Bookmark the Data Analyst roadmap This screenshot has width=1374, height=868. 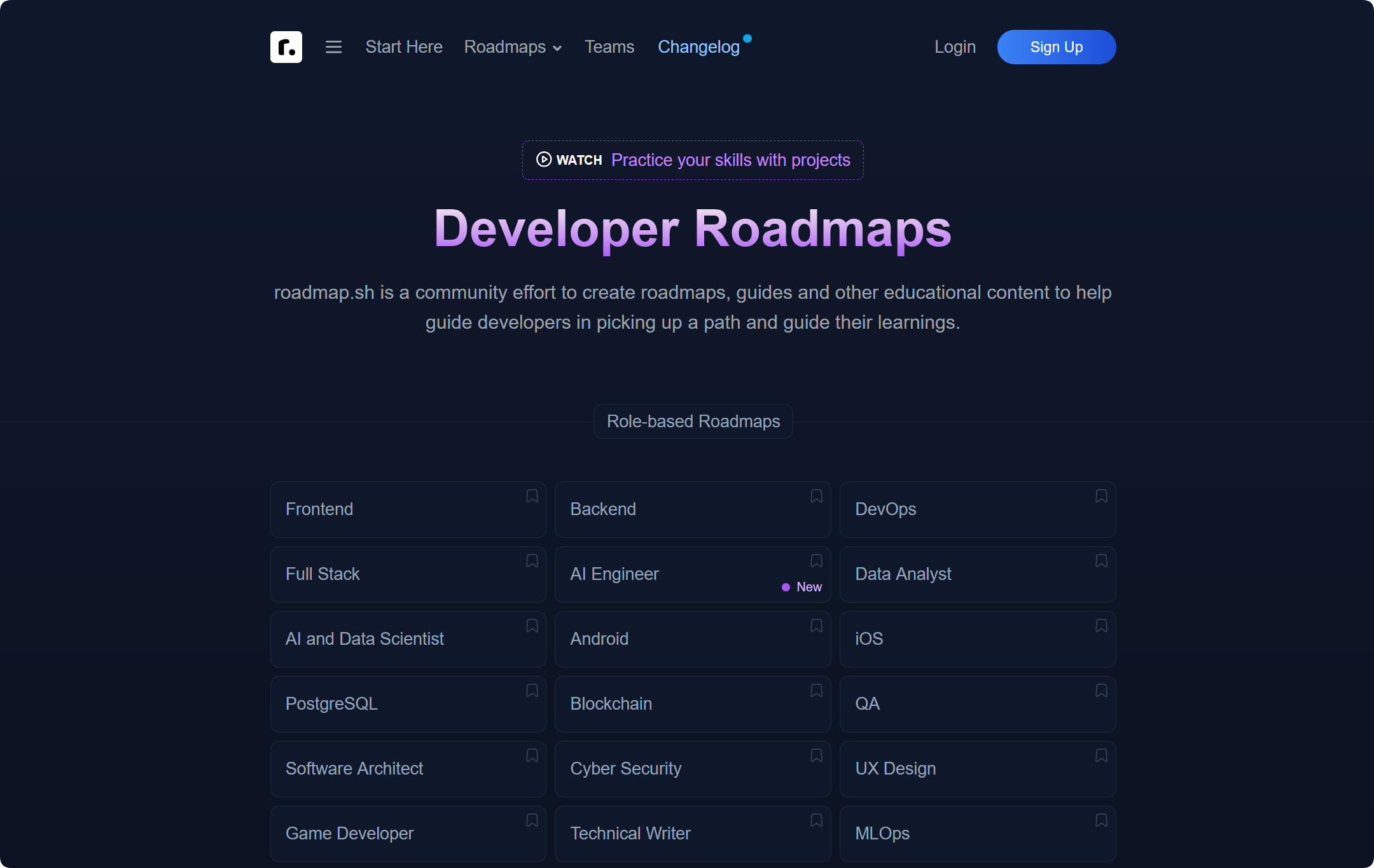tap(1101, 561)
